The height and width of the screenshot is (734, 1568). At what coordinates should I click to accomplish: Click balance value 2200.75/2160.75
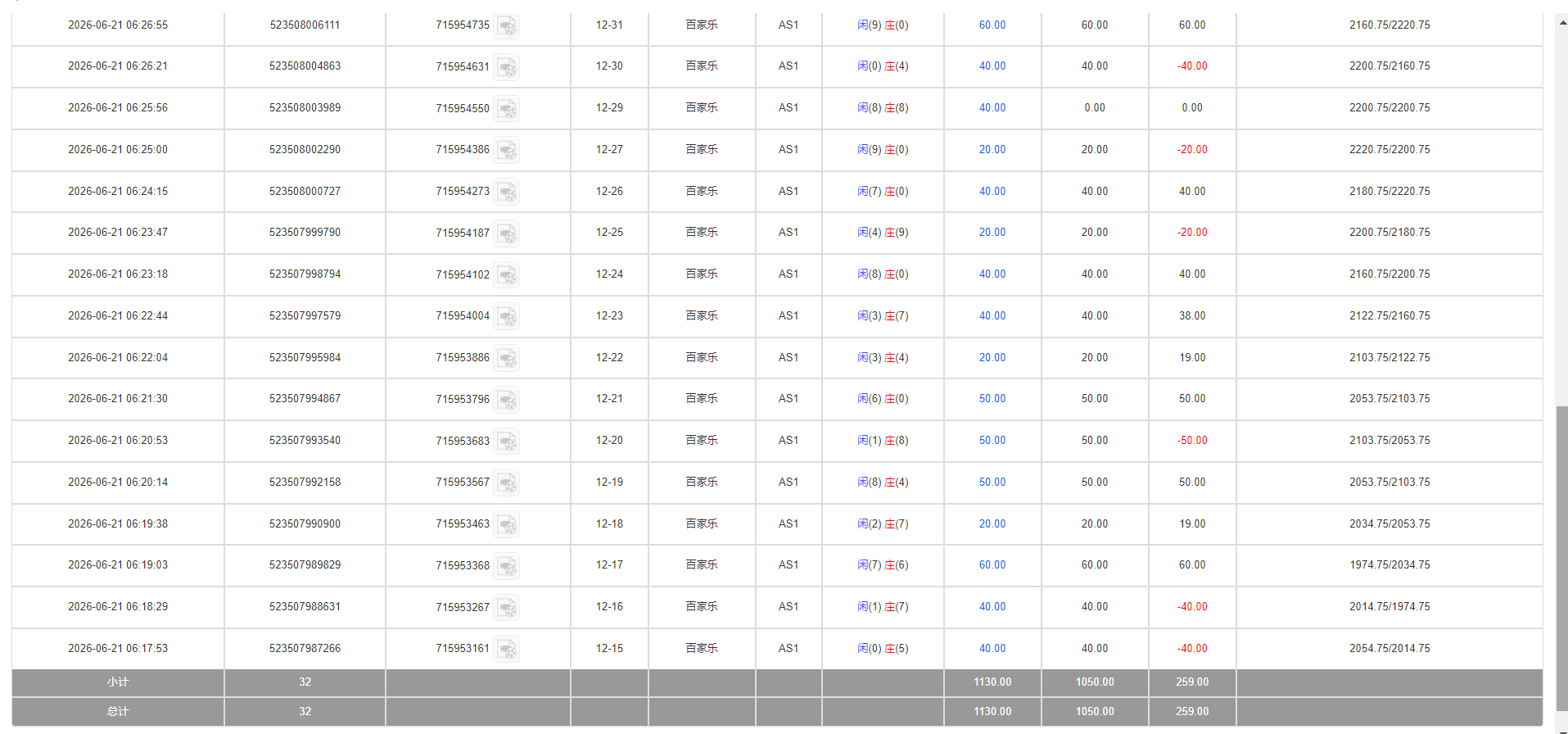[1390, 66]
